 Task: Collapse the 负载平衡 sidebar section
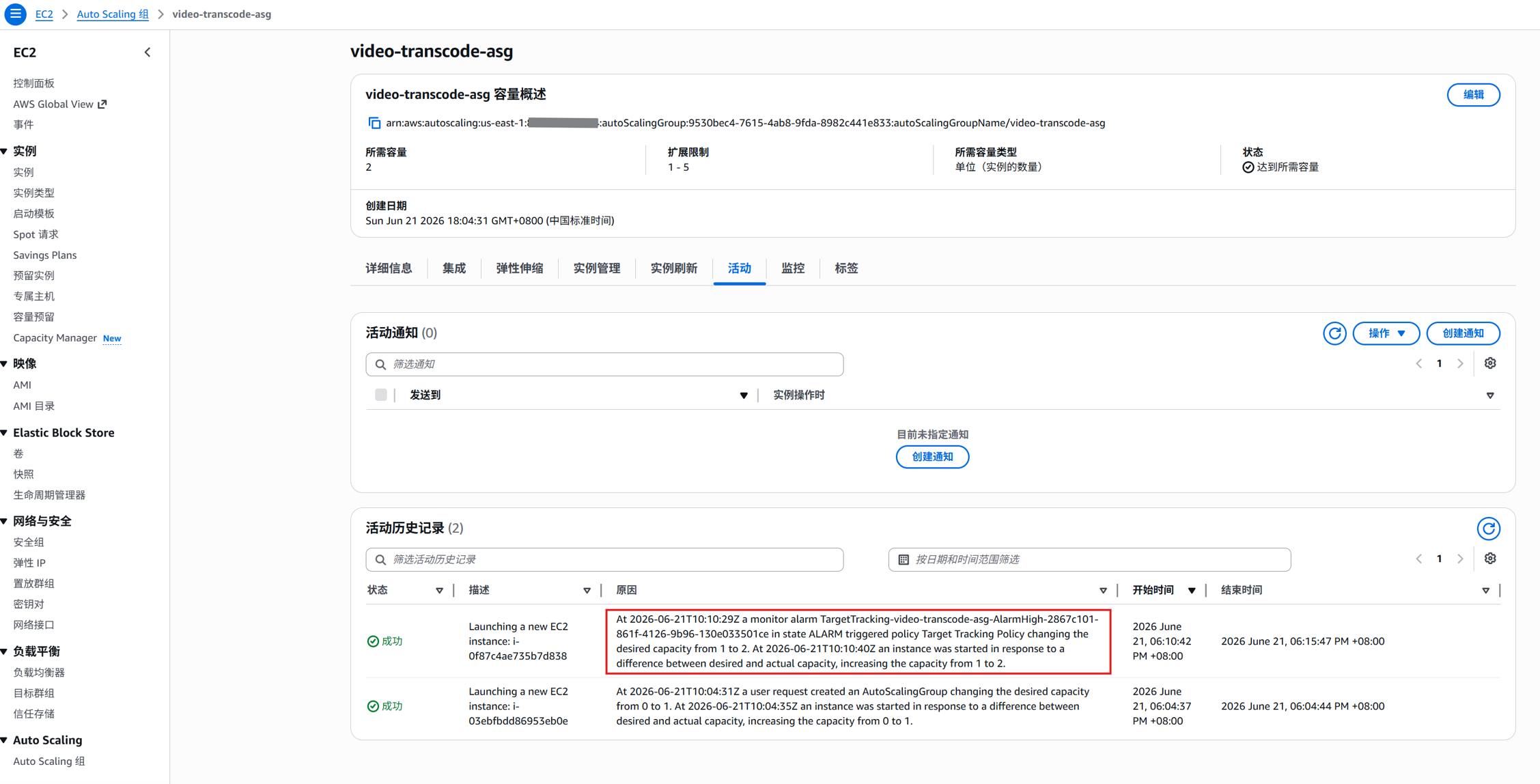click(x=5, y=652)
